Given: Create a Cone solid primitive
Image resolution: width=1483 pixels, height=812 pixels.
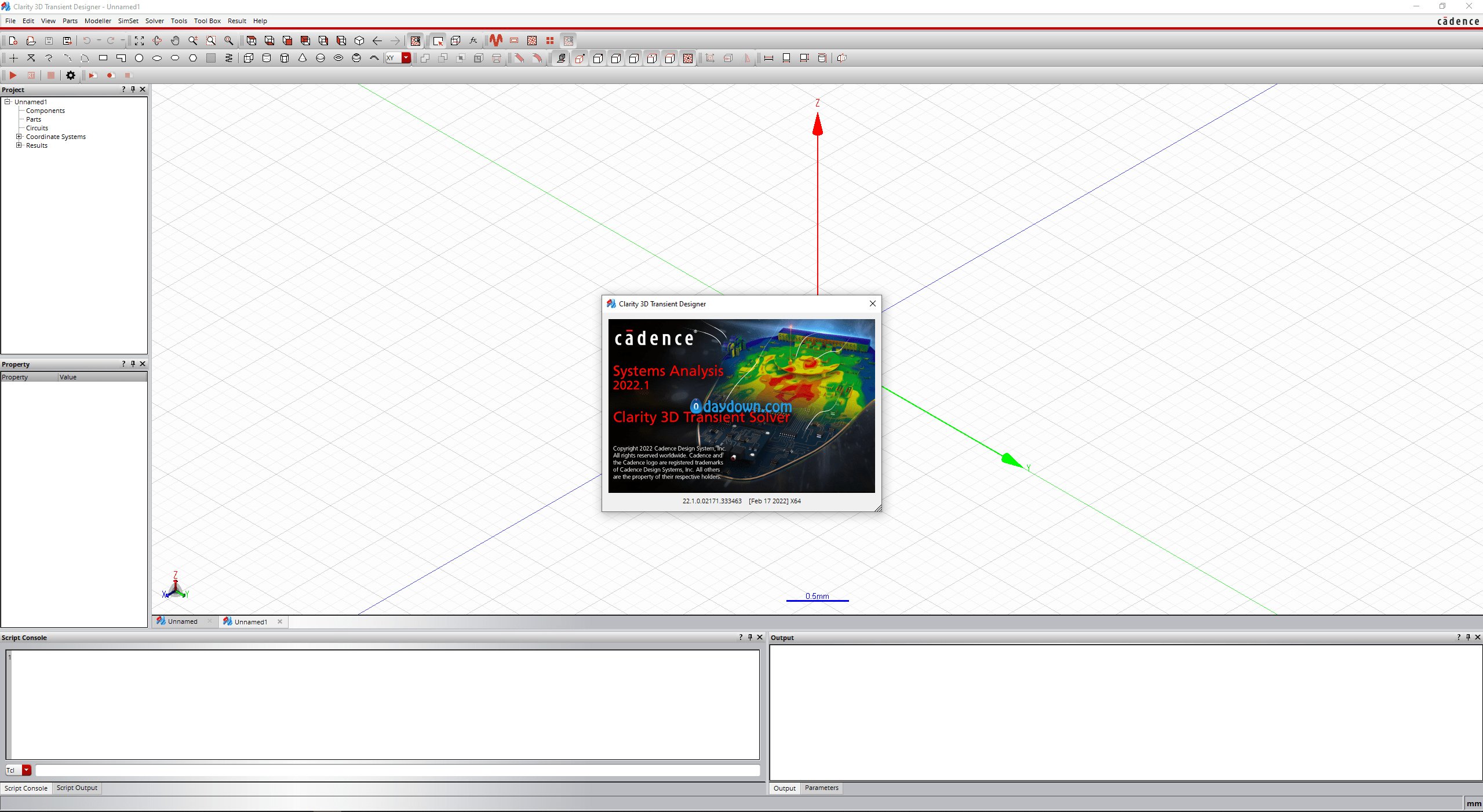Looking at the screenshot, I should 303,58.
